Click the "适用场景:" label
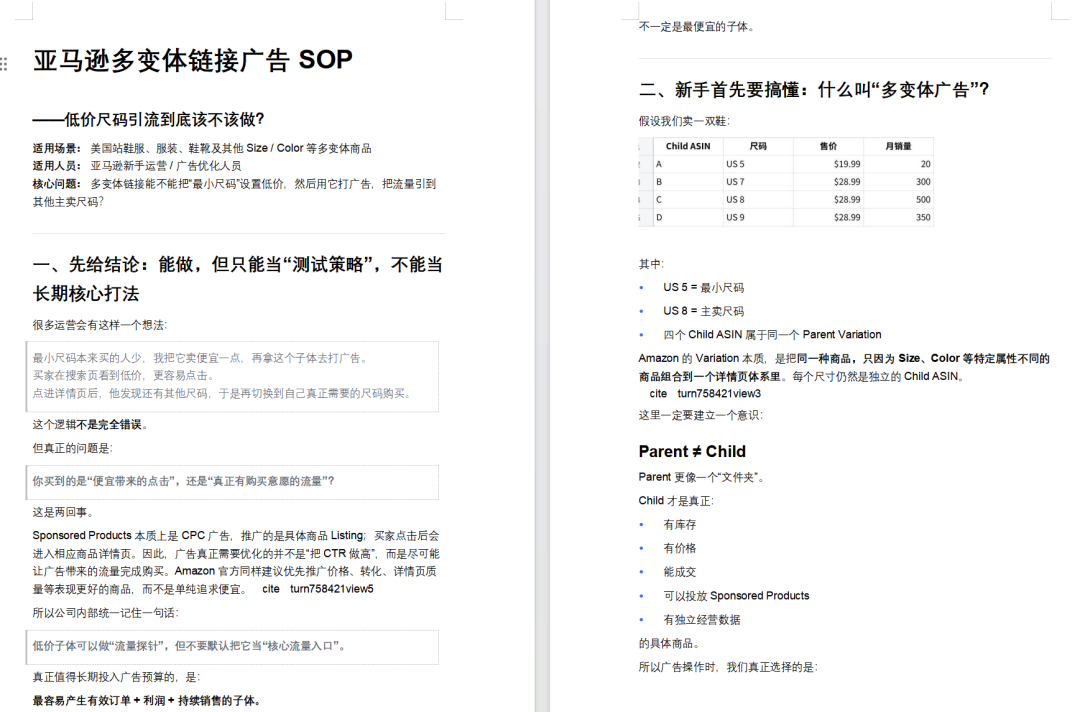 (x=58, y=148)
